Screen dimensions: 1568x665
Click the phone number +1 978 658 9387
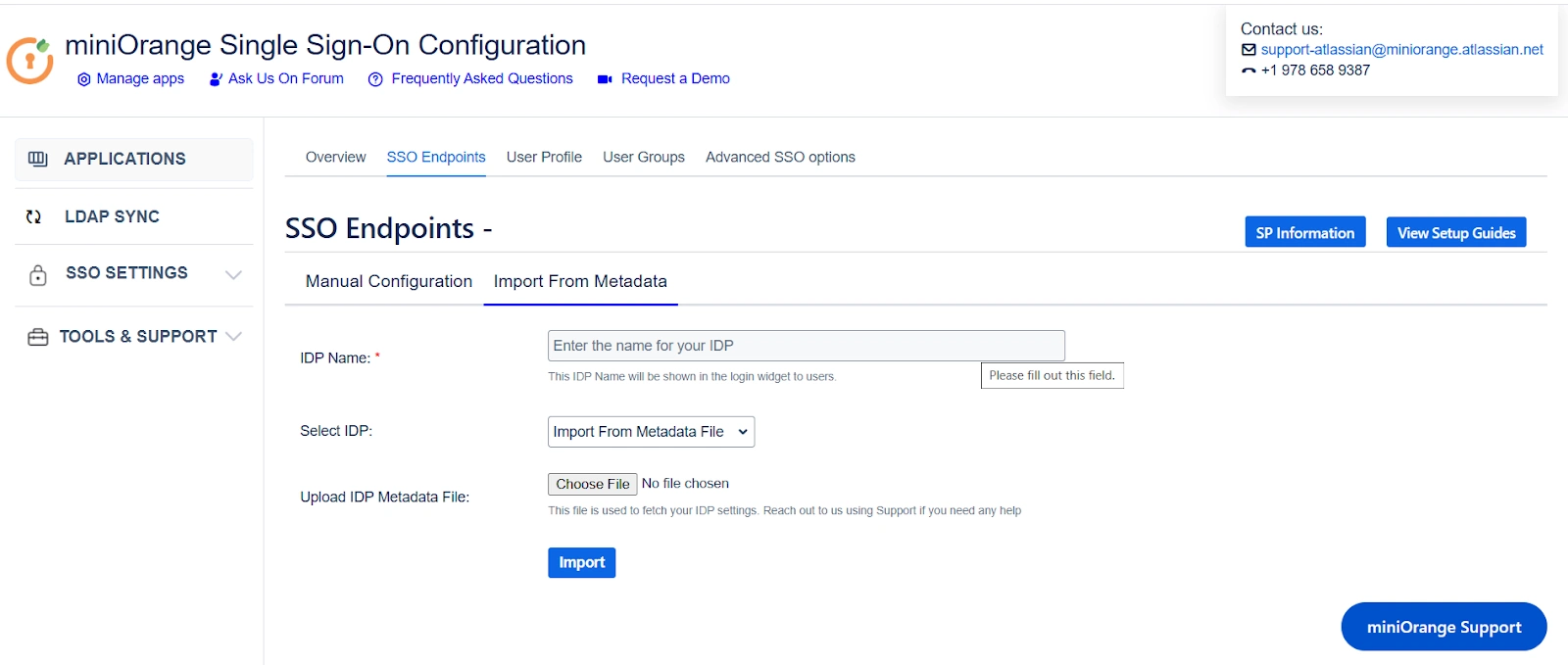point(1315,71)
